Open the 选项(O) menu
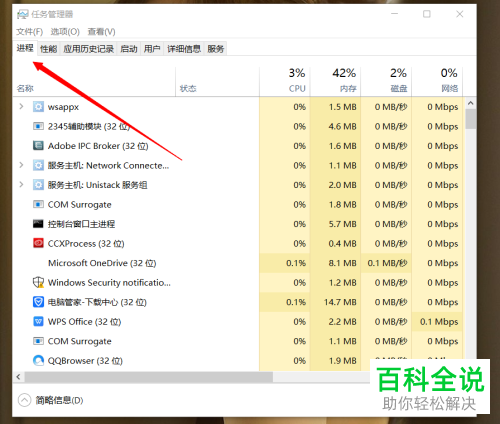 coord(65,32)
